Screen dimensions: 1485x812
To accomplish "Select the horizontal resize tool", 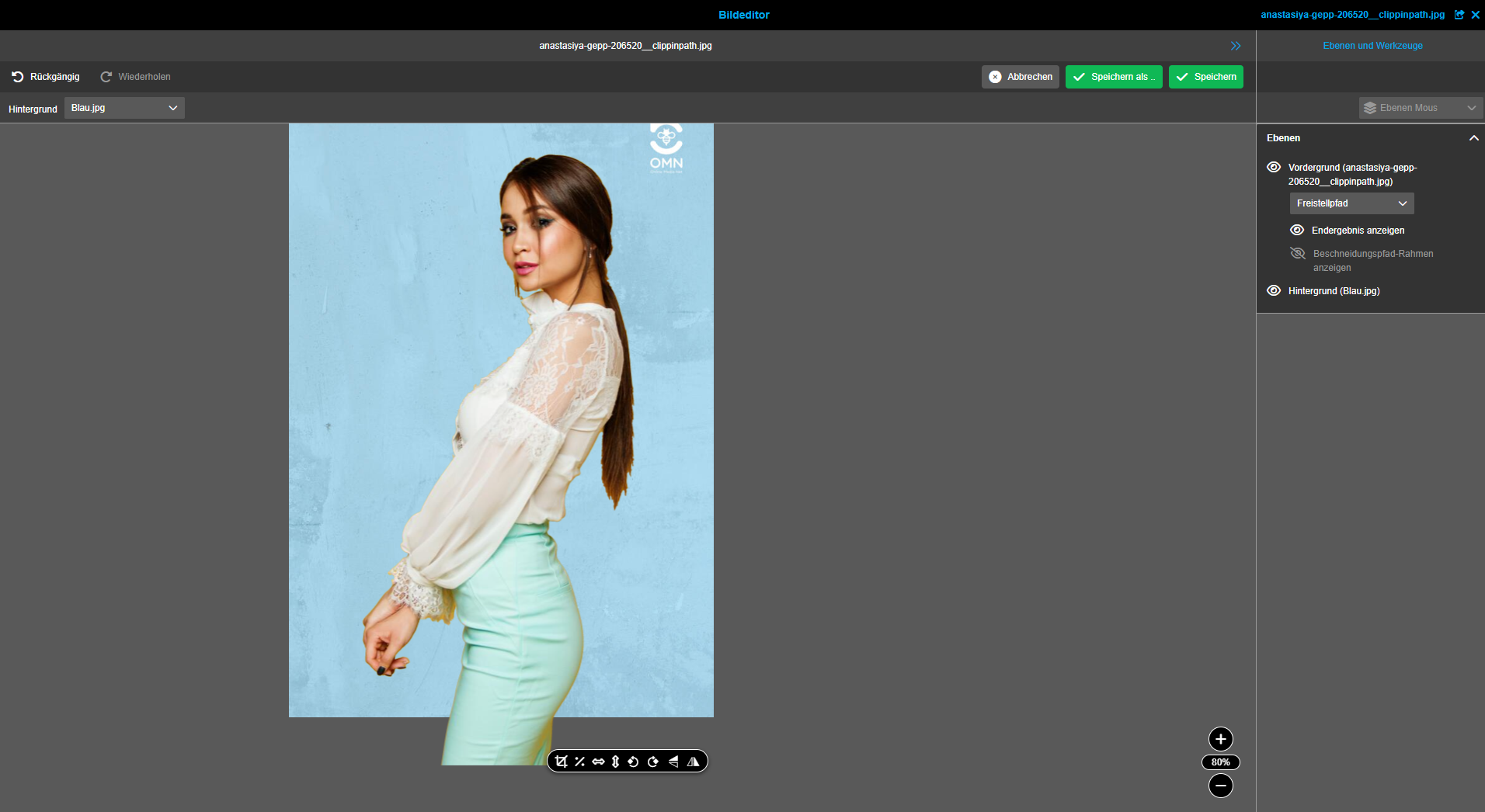I will pos(598,762).
